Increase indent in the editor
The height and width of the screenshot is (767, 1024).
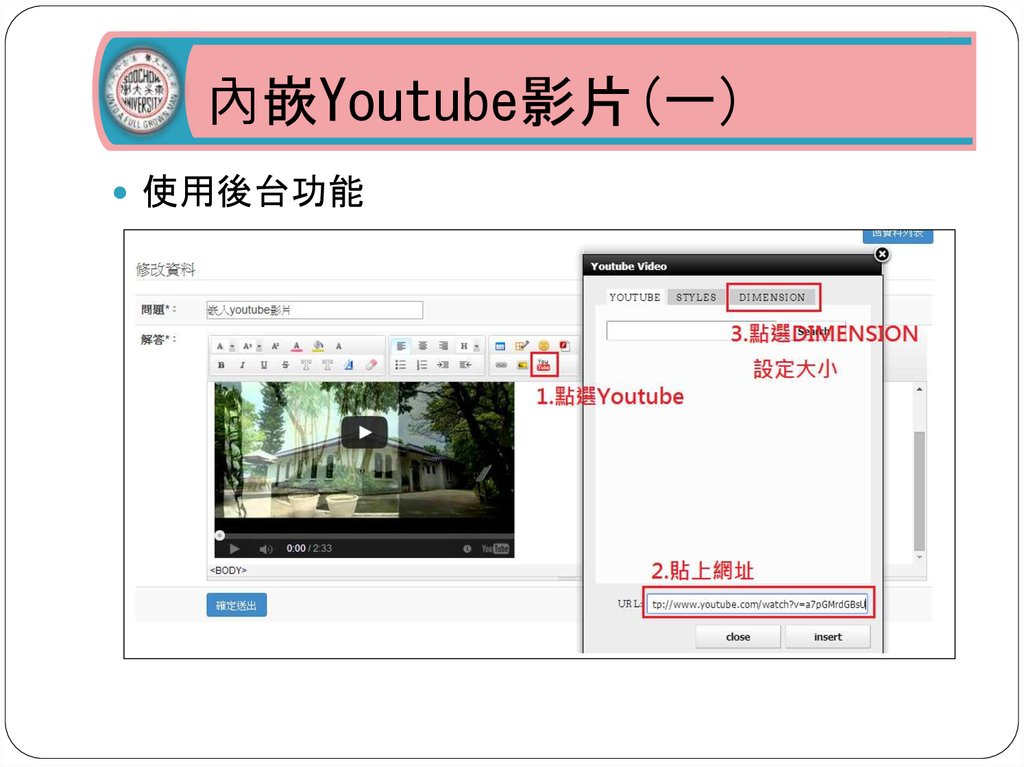[443, 365]
